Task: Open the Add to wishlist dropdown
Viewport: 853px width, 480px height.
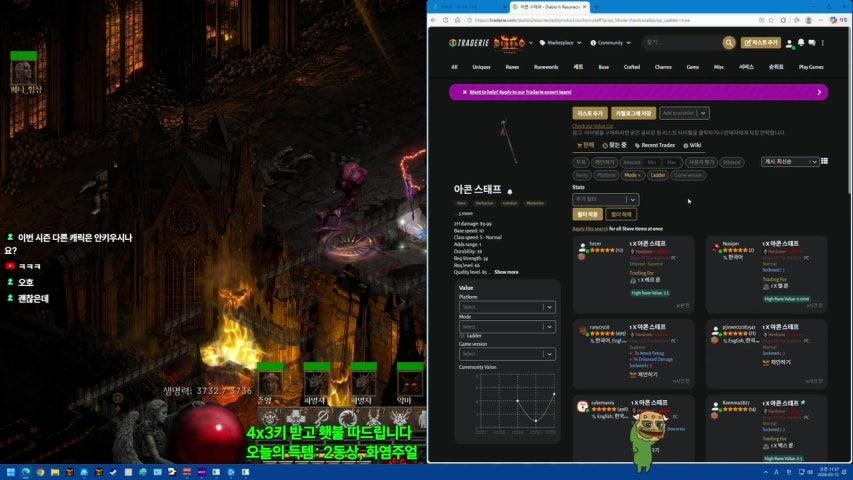Action: 684,113
